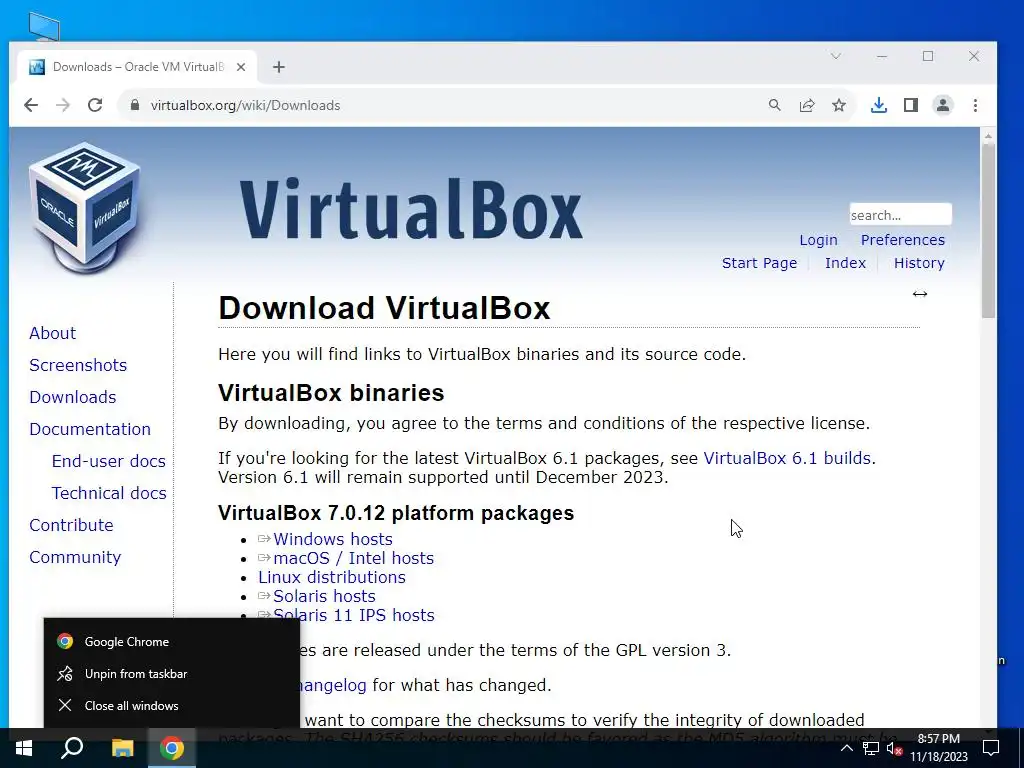Open Technical docs sidebar link
Viewport: 1024px width, 768px height.
109,493
